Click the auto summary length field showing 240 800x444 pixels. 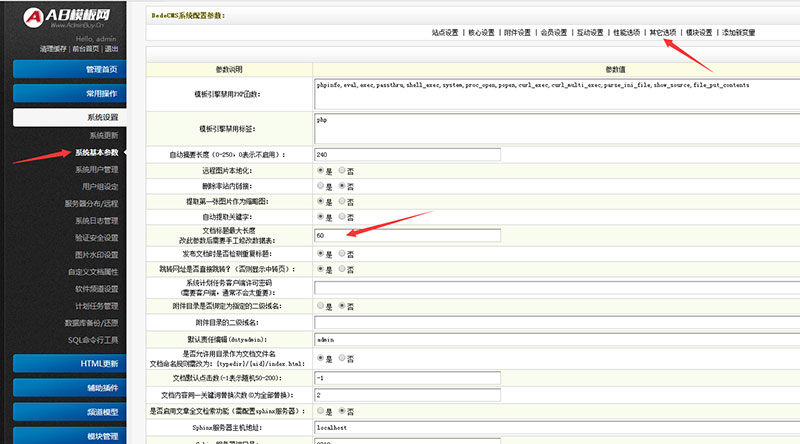coord(407,154)
